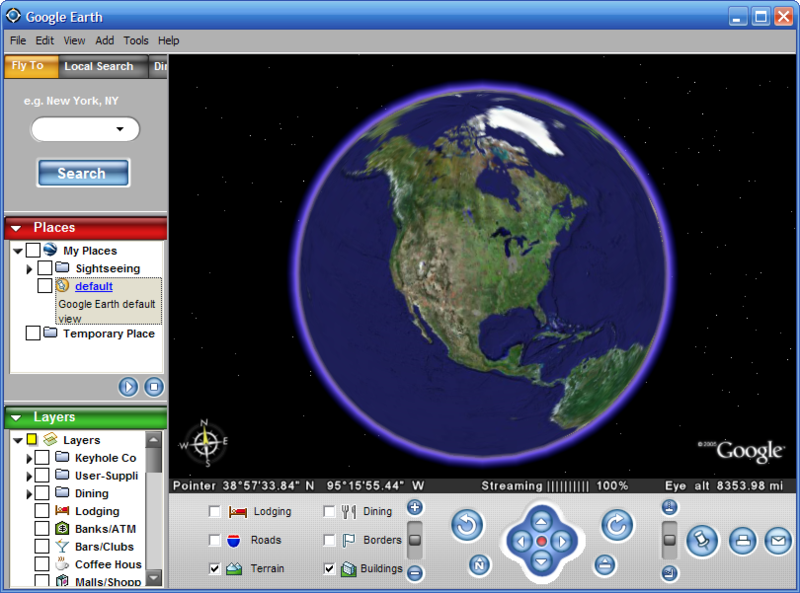Zoom in with the plus button

(x=415, y=507)
